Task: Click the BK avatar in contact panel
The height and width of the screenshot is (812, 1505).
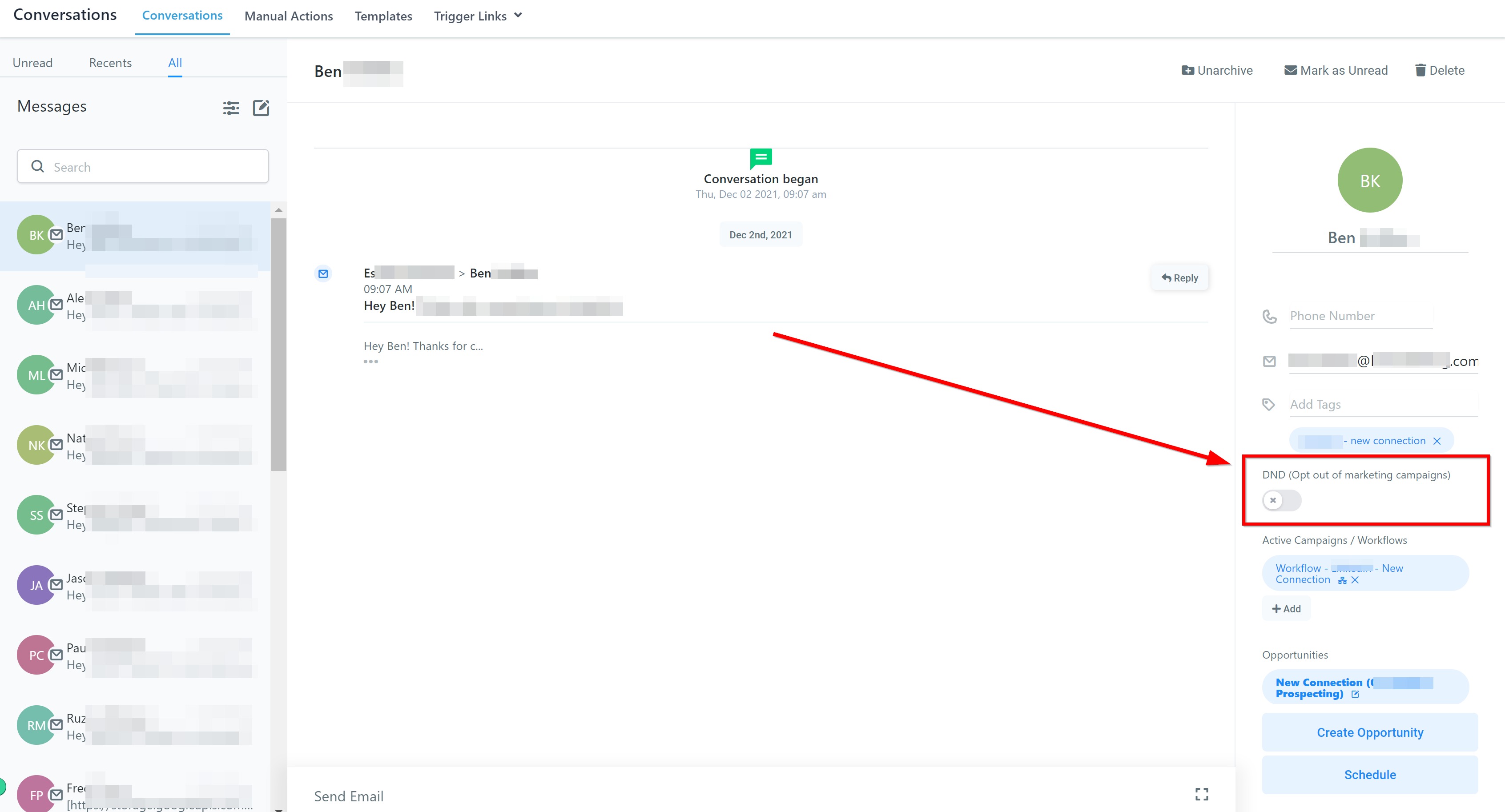Action: 1369,181
